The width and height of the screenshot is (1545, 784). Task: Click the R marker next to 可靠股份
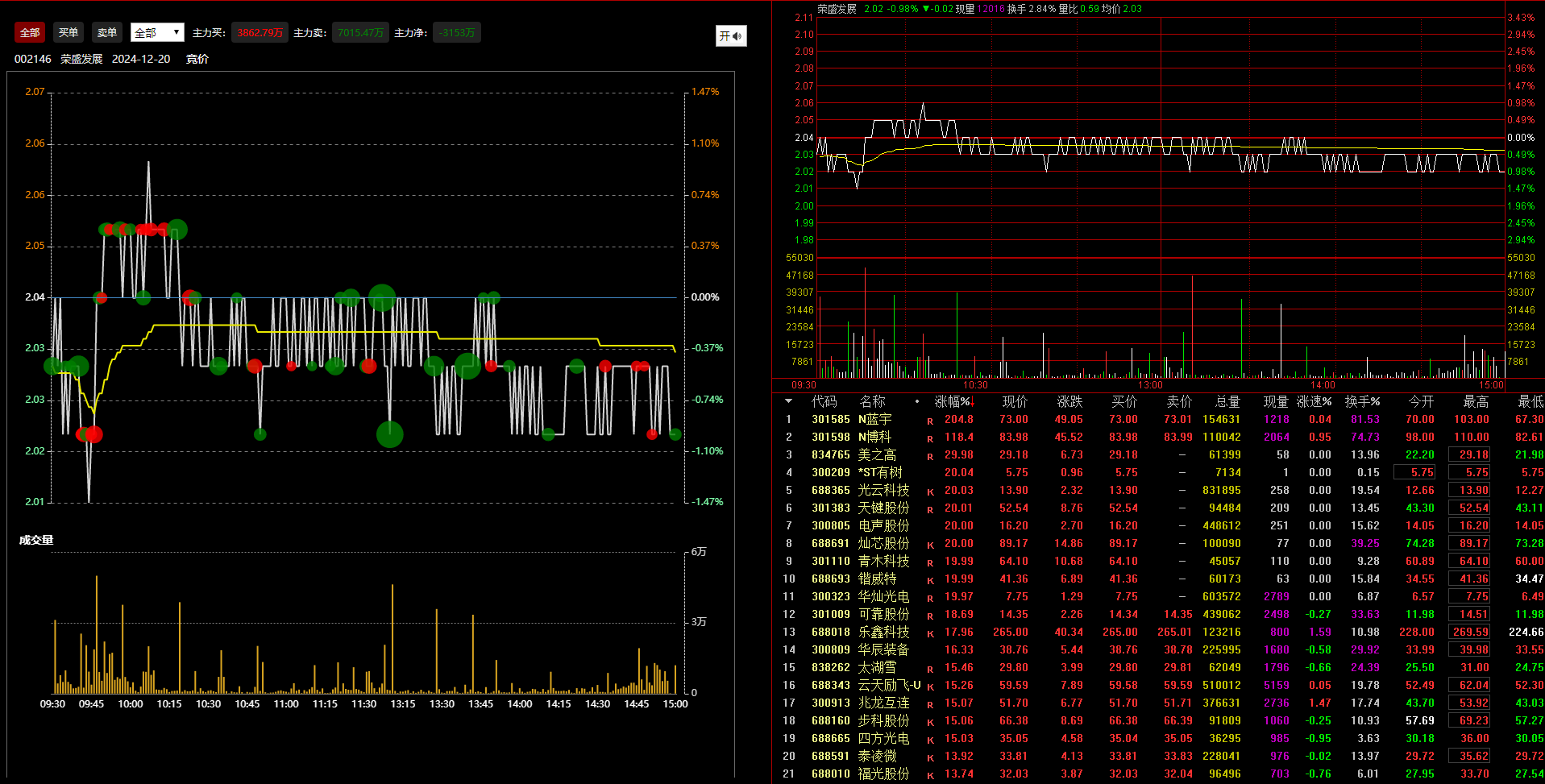pyautogui.click(x=930, y=616)
